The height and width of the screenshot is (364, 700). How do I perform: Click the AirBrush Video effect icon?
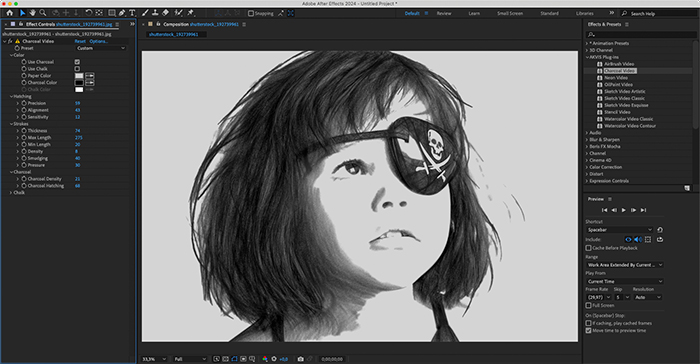coord(600,64)
